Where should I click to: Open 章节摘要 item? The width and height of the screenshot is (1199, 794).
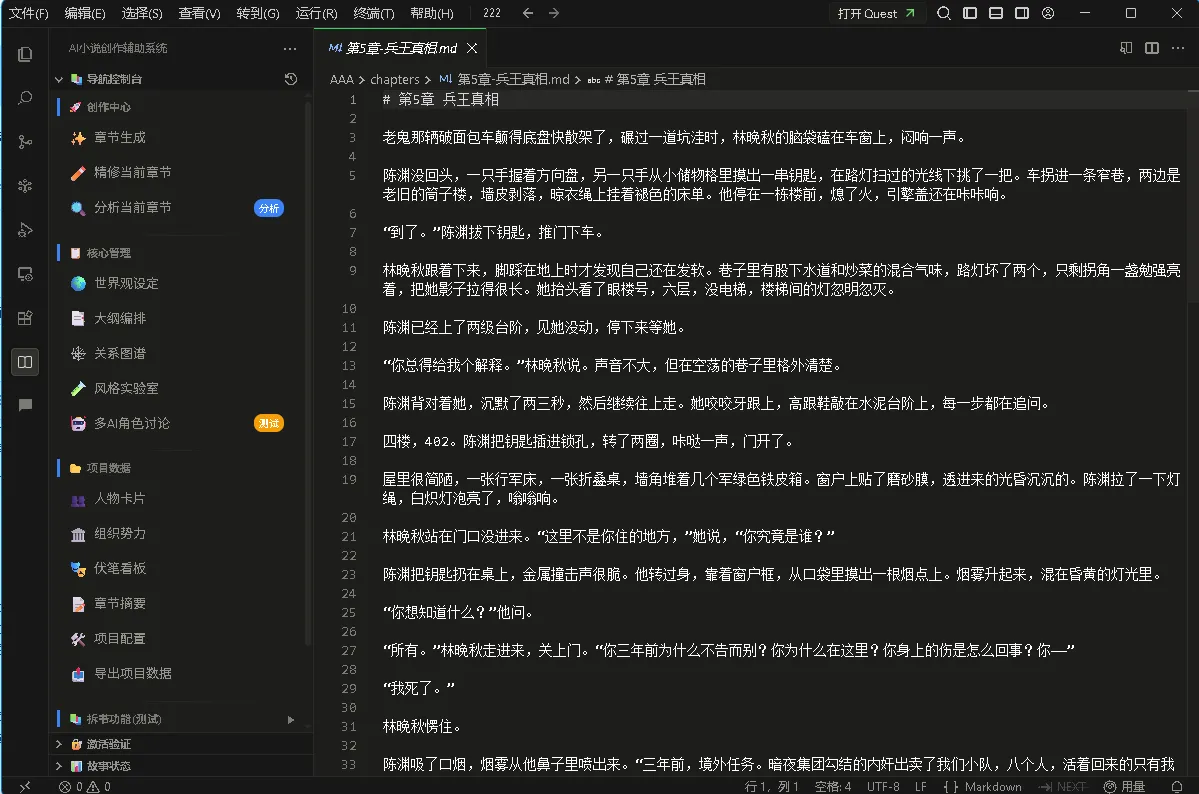pyautogui.click(x=119, y=604)
